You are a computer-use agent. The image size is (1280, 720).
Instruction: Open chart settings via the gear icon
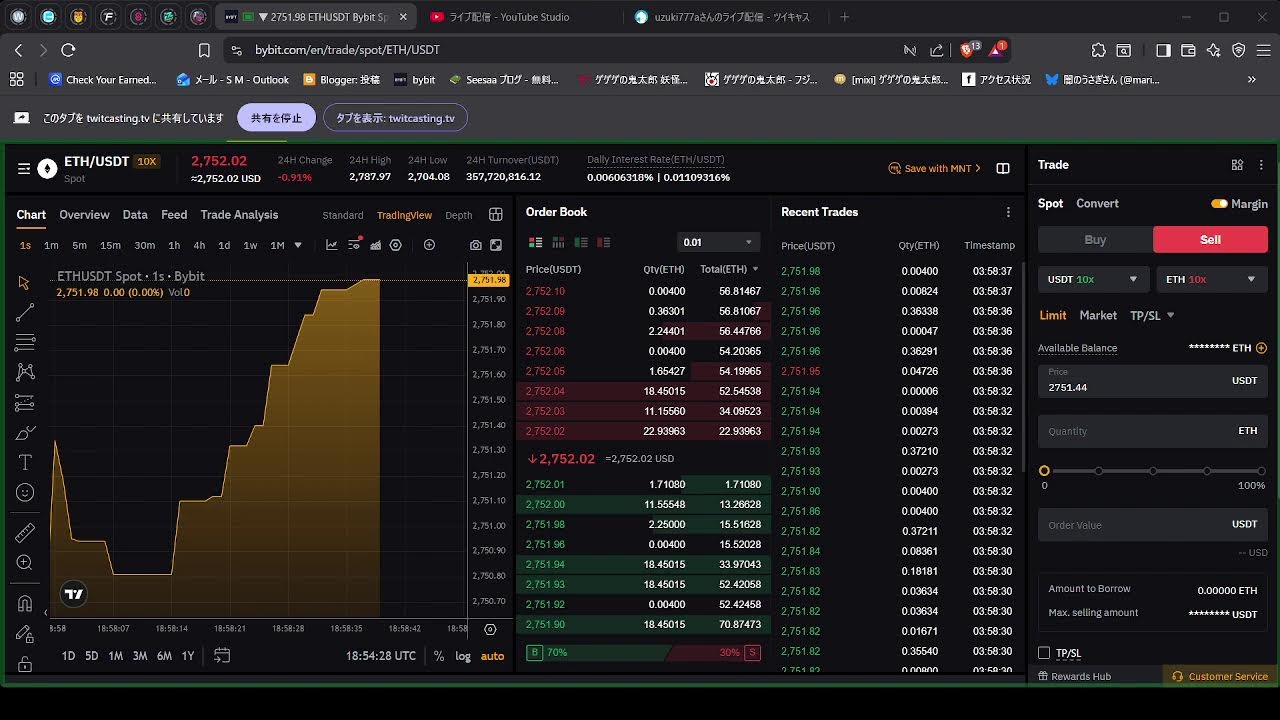396,243
